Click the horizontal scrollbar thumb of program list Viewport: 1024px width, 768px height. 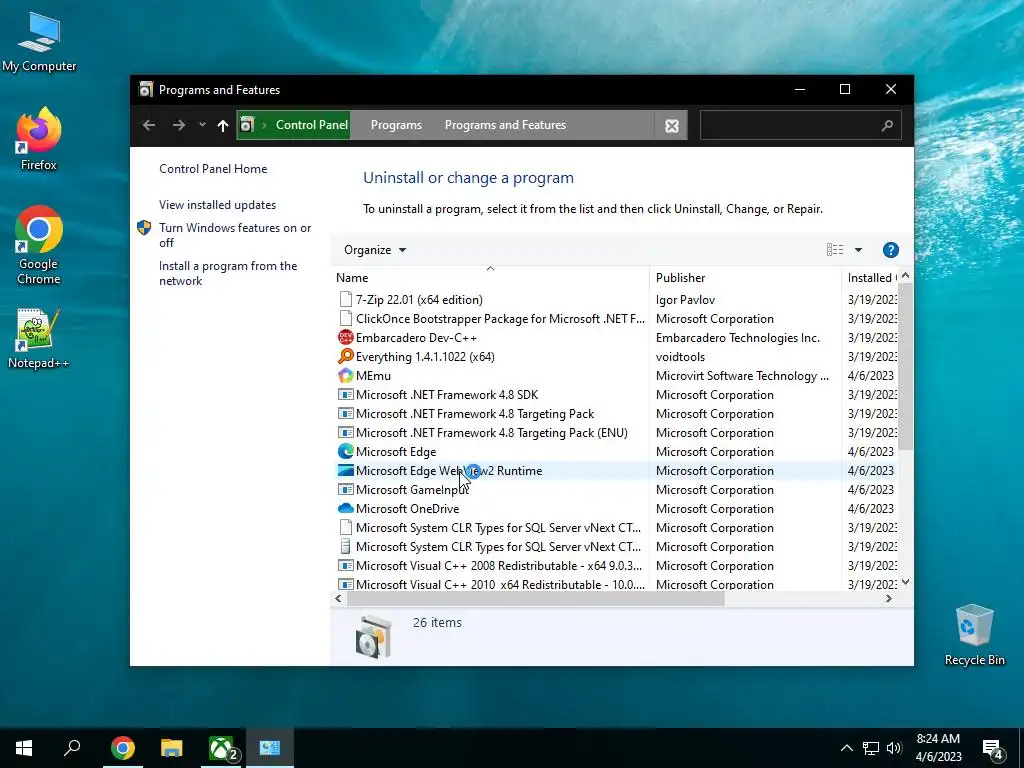pyautogui.click(x=536, y=599)
